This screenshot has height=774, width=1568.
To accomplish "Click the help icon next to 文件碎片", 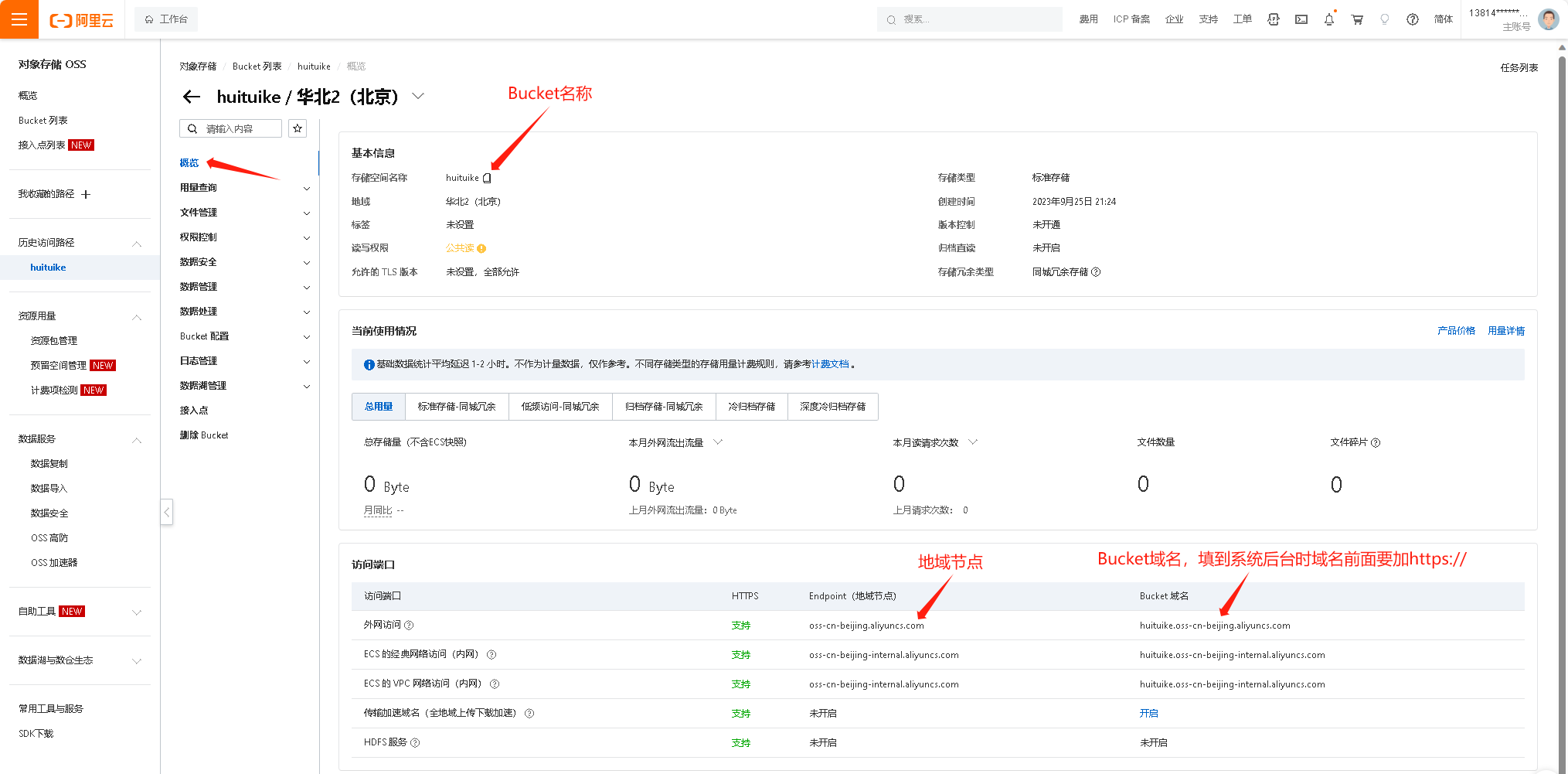I will pos(1376,442).
